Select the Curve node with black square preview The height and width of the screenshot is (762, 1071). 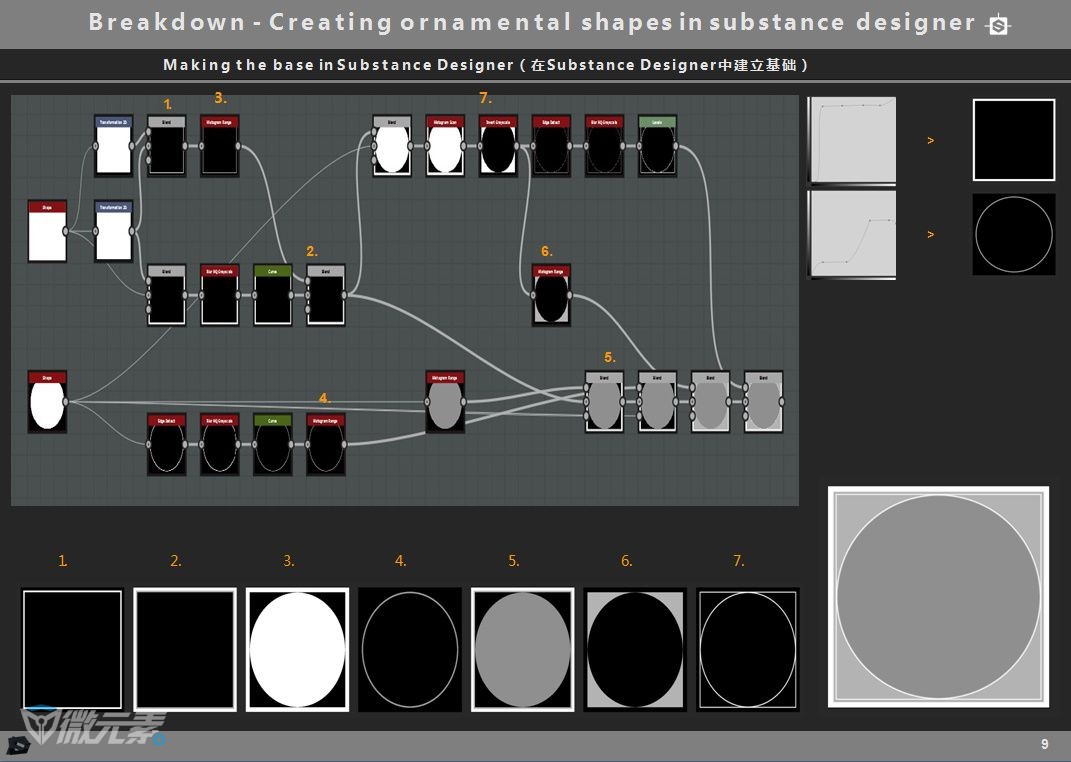tap(273, 295)
